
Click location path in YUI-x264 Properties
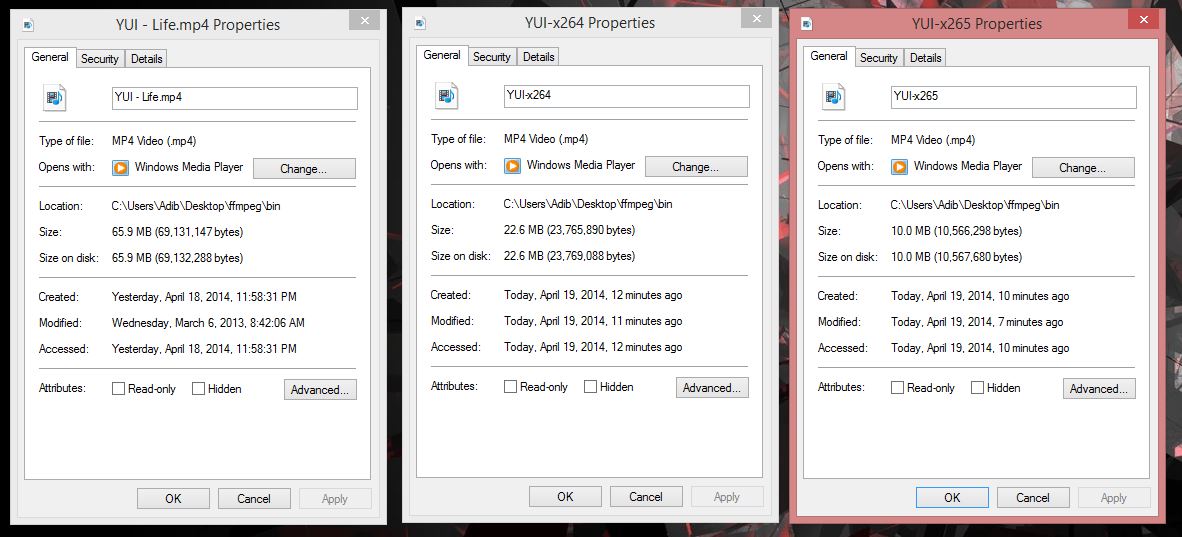(588, 204)
